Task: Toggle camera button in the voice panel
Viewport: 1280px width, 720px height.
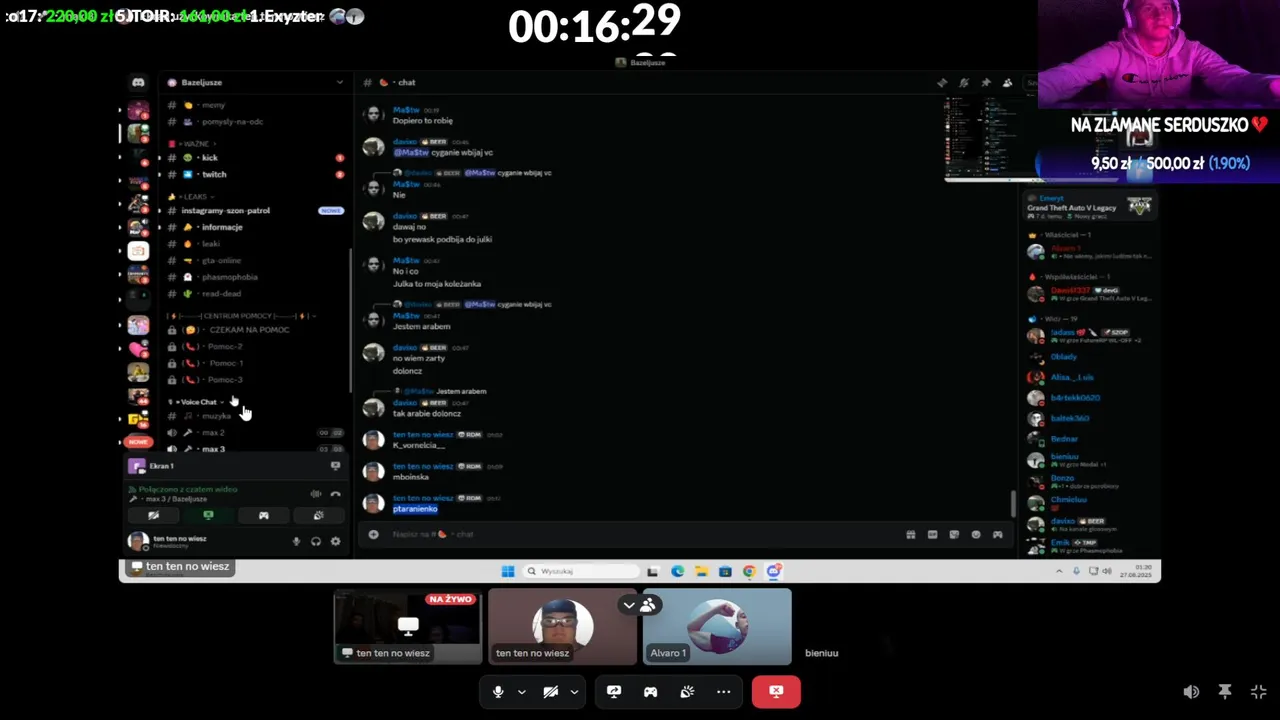Action: 153,515
